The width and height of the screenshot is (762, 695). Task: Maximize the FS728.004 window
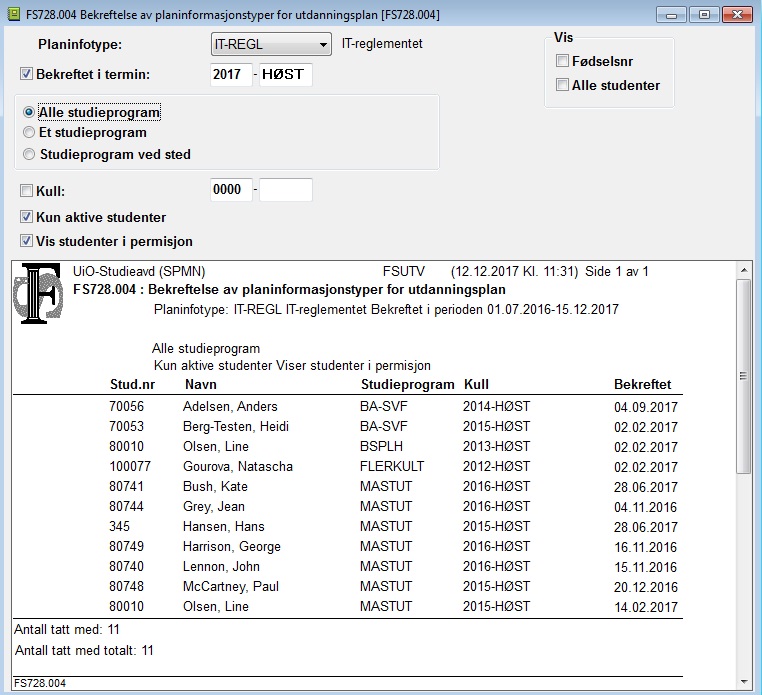[704, 15]
